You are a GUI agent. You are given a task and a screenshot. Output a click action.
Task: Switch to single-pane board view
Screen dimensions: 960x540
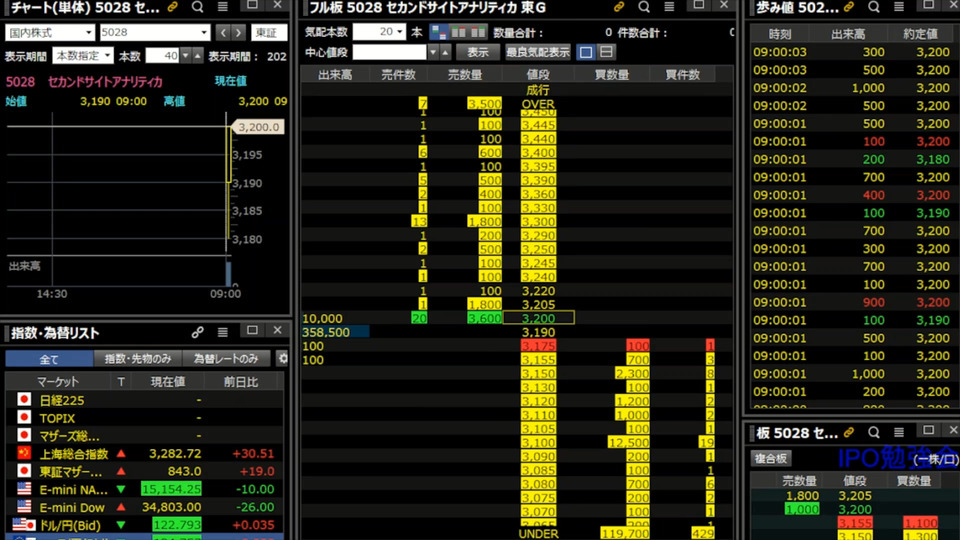586,52
